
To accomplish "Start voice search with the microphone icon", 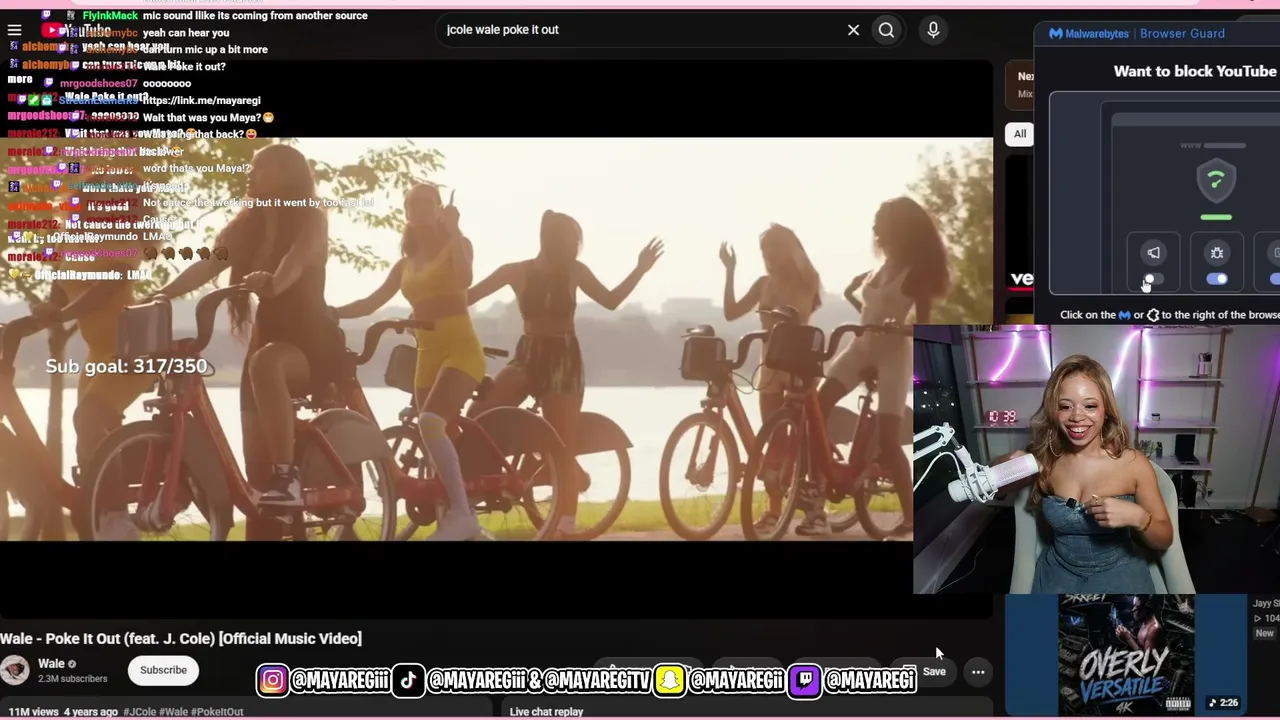I will pyautogui.click(x=933, y=30).
